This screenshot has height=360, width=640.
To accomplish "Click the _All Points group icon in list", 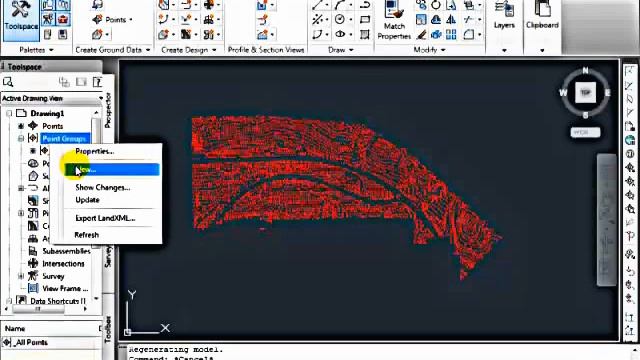I will (x=7, y=342).
